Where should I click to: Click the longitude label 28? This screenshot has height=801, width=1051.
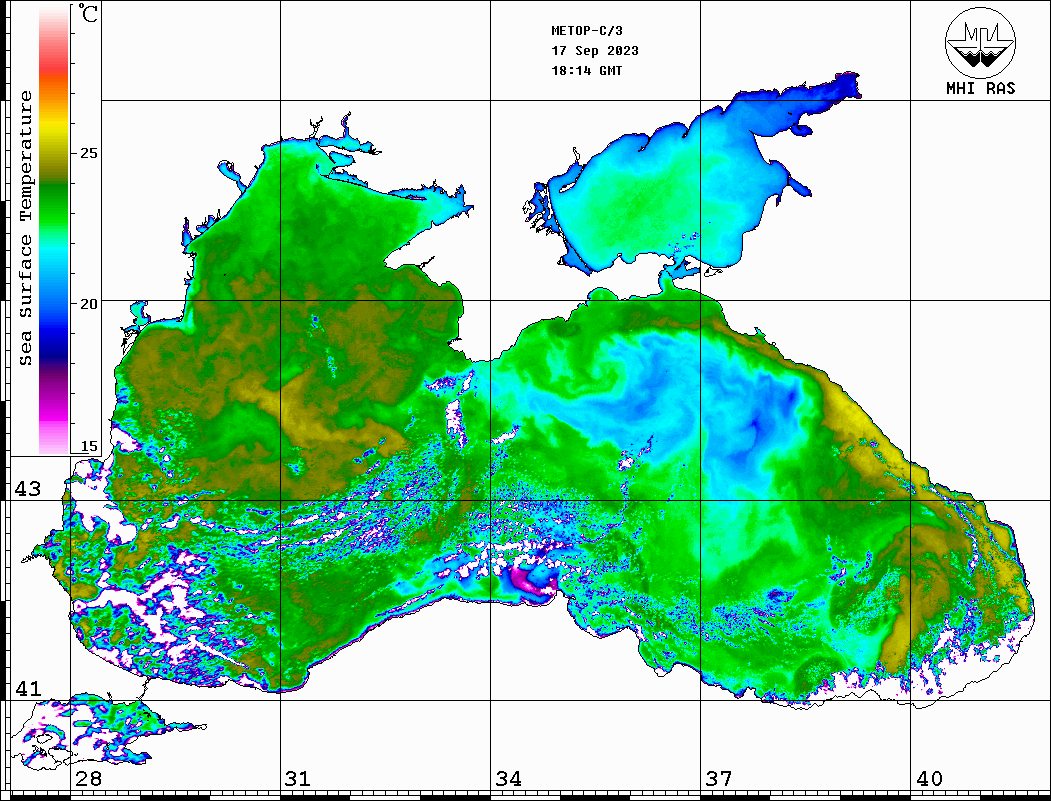pyautogui.click(x=88, y=779)
